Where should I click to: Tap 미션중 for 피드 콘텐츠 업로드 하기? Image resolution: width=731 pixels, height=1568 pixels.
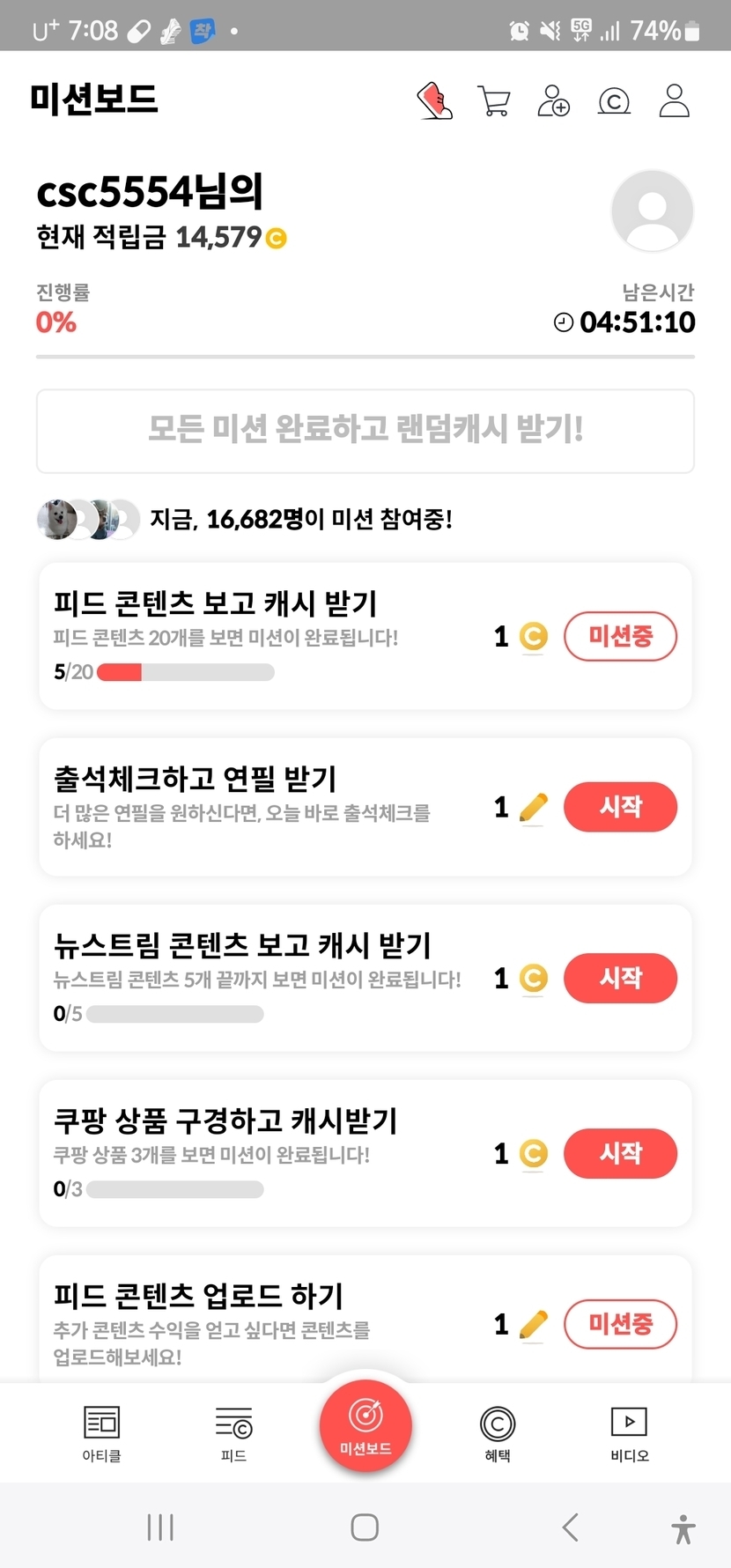click(620, 1324)
